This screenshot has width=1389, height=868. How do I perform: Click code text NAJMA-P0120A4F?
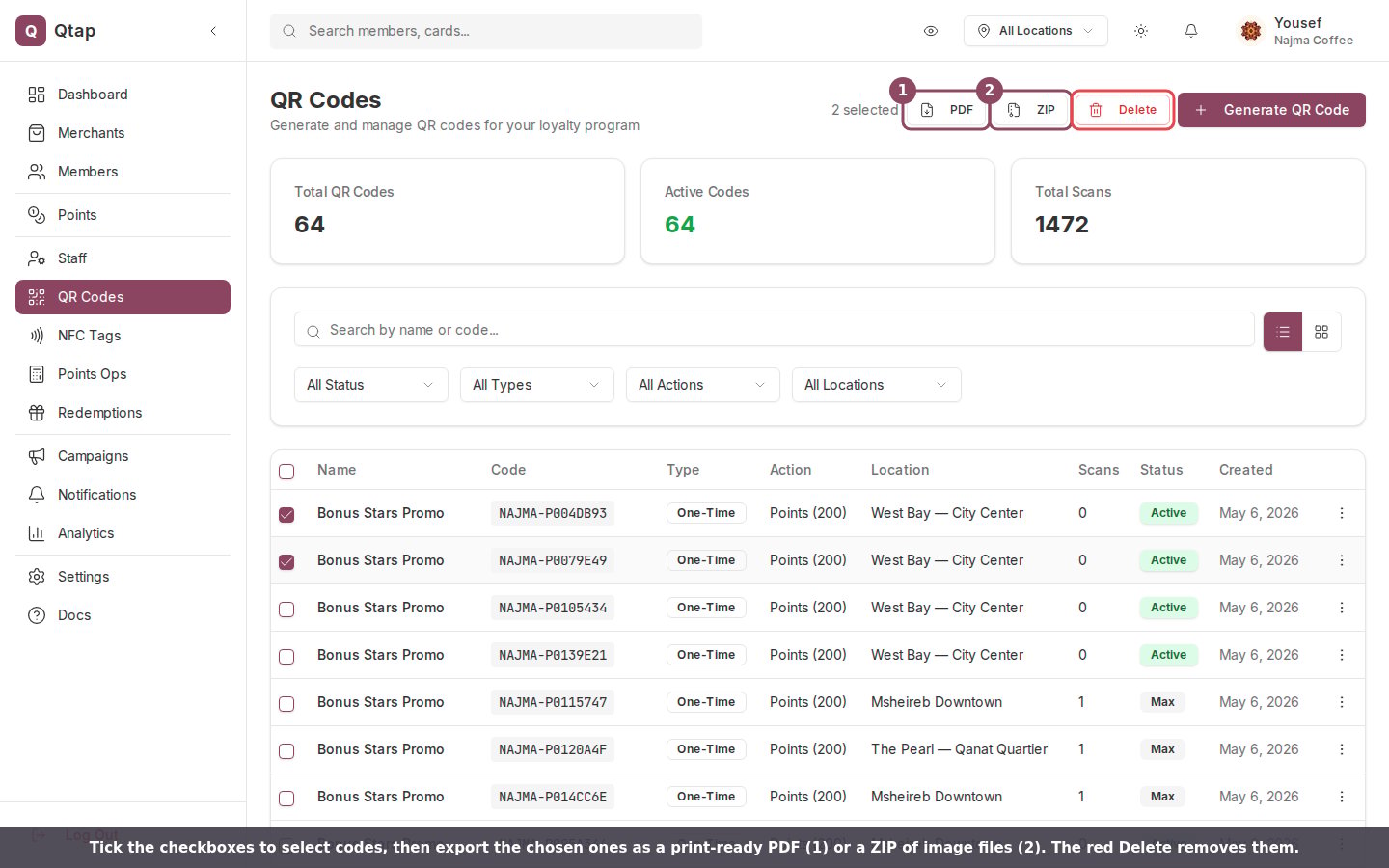point(553,749)
